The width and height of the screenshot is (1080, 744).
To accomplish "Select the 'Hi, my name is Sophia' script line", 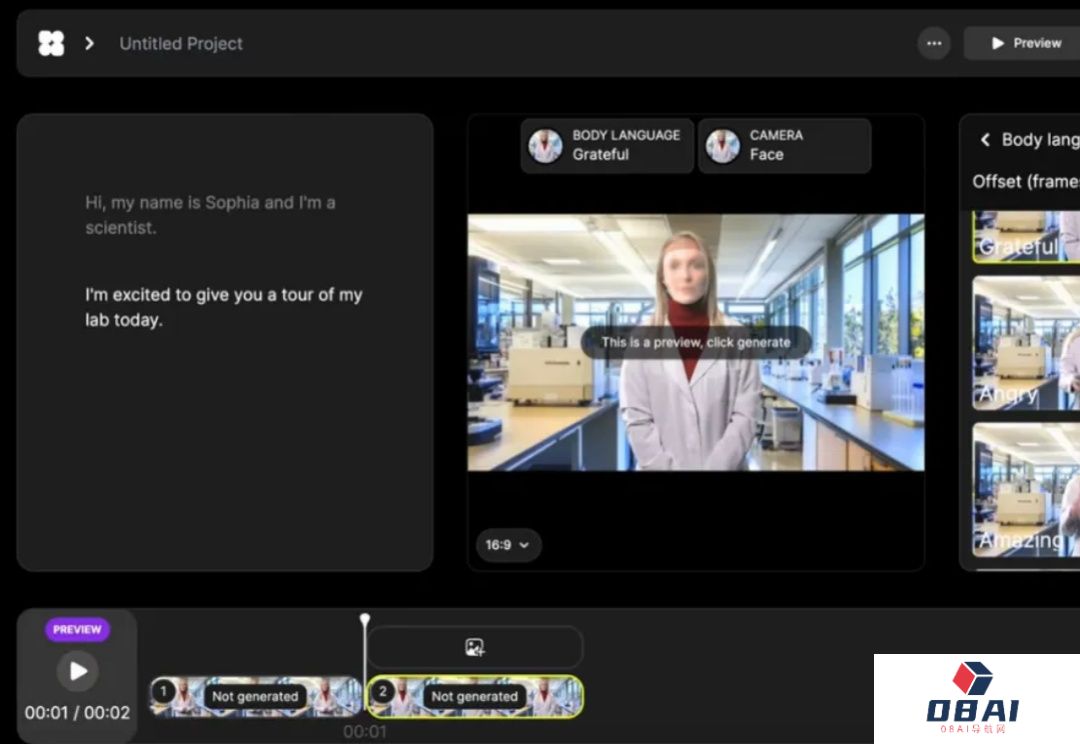I will tap(210, 215).
